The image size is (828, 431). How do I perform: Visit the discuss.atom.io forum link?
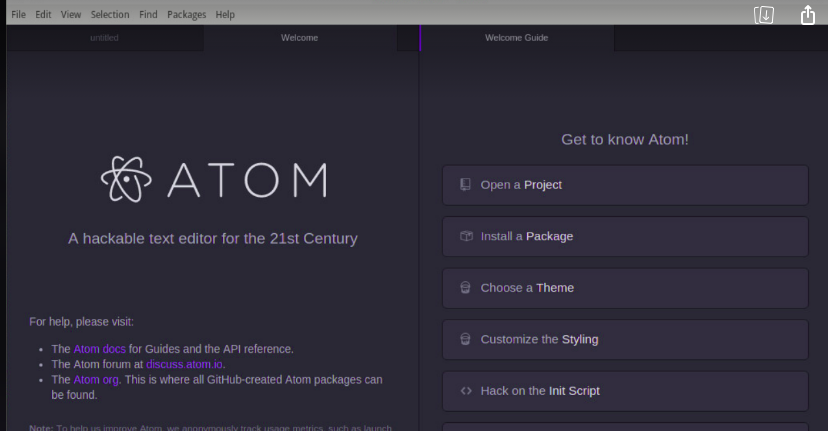(x=184, y=364)
